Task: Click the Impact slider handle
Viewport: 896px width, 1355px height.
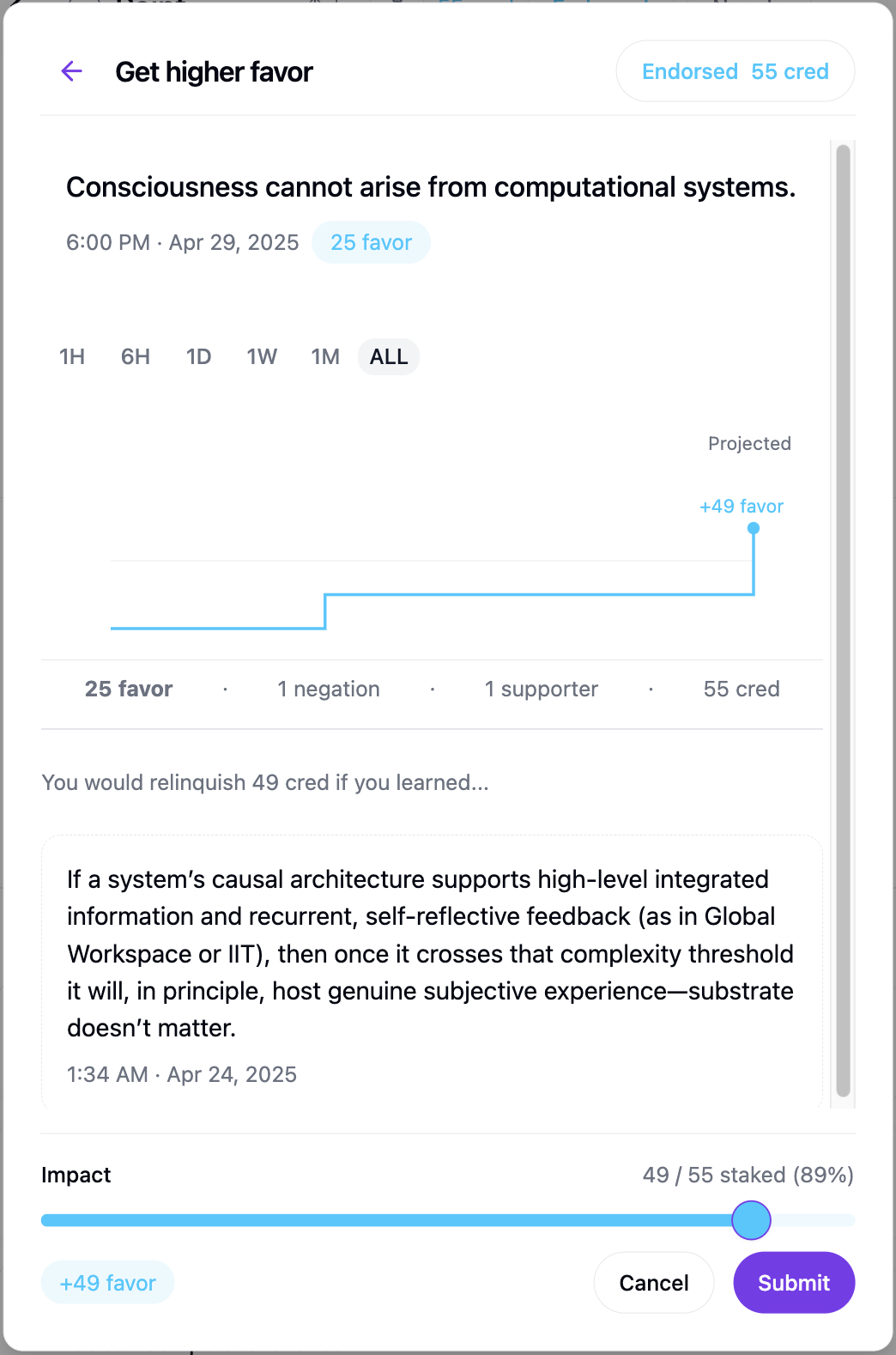Action: click(x=751, y=1220)
